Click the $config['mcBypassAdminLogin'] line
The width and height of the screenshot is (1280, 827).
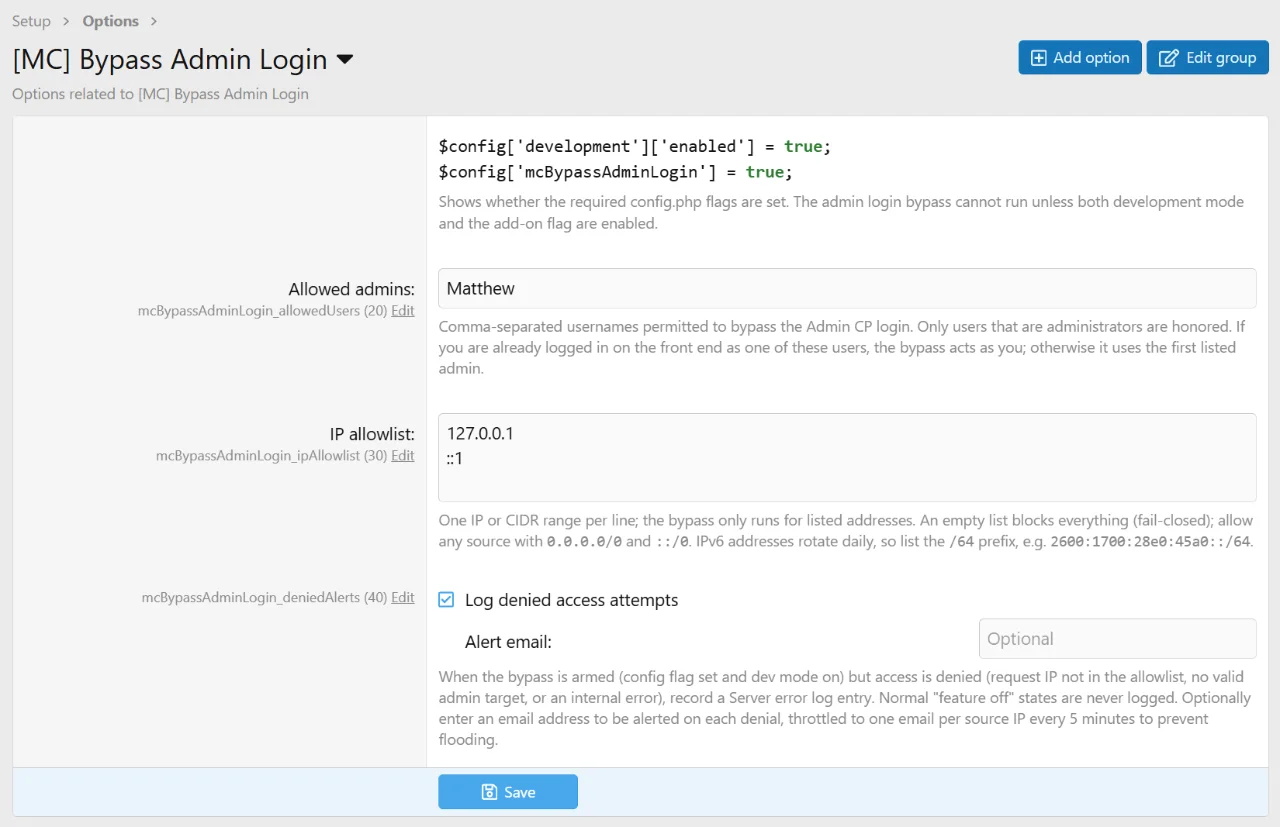pyautogui.click(x=616, y=172)
